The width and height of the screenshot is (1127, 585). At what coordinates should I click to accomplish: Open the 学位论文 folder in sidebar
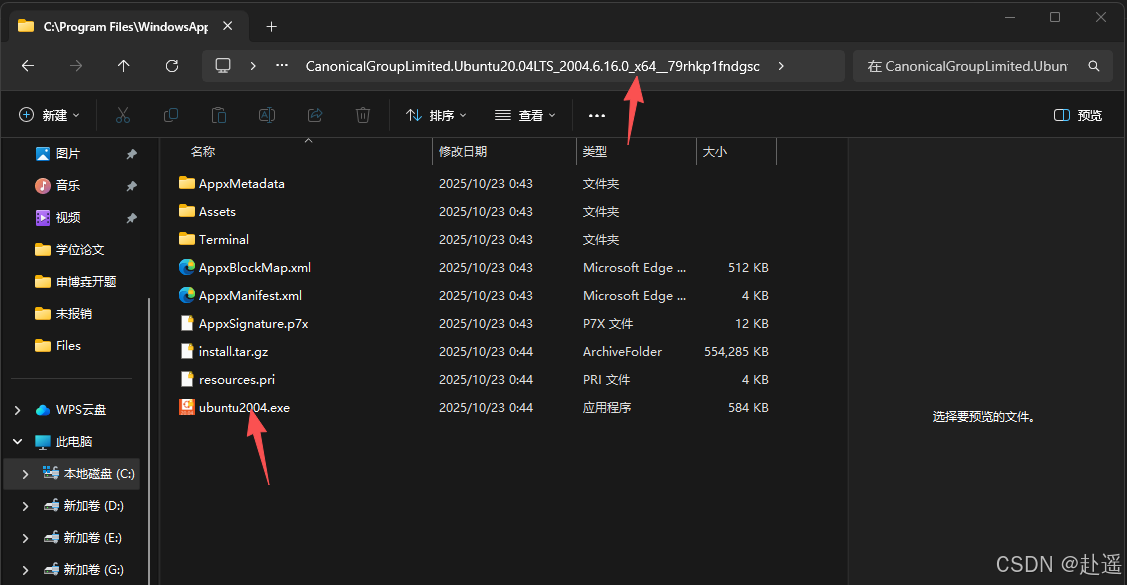point(80,249)
